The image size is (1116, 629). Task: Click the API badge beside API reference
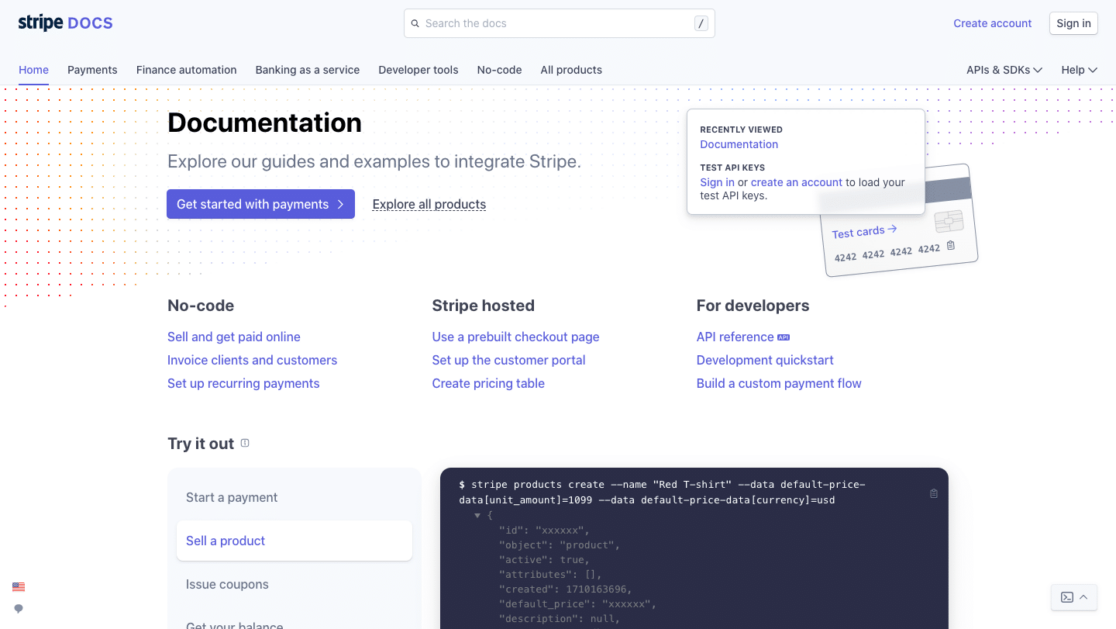click(784, 337)
